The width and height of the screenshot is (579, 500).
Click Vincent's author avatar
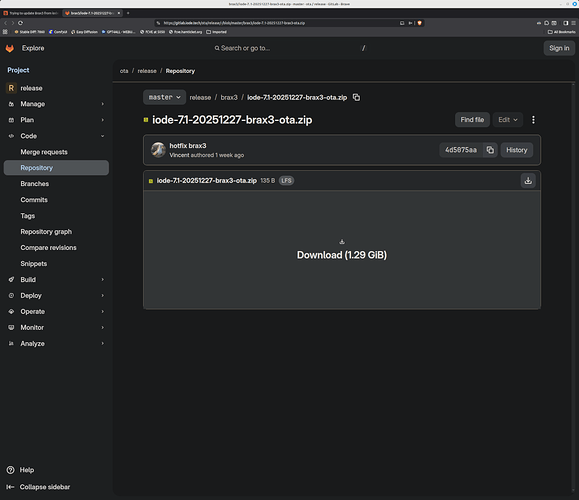[158, 150]
